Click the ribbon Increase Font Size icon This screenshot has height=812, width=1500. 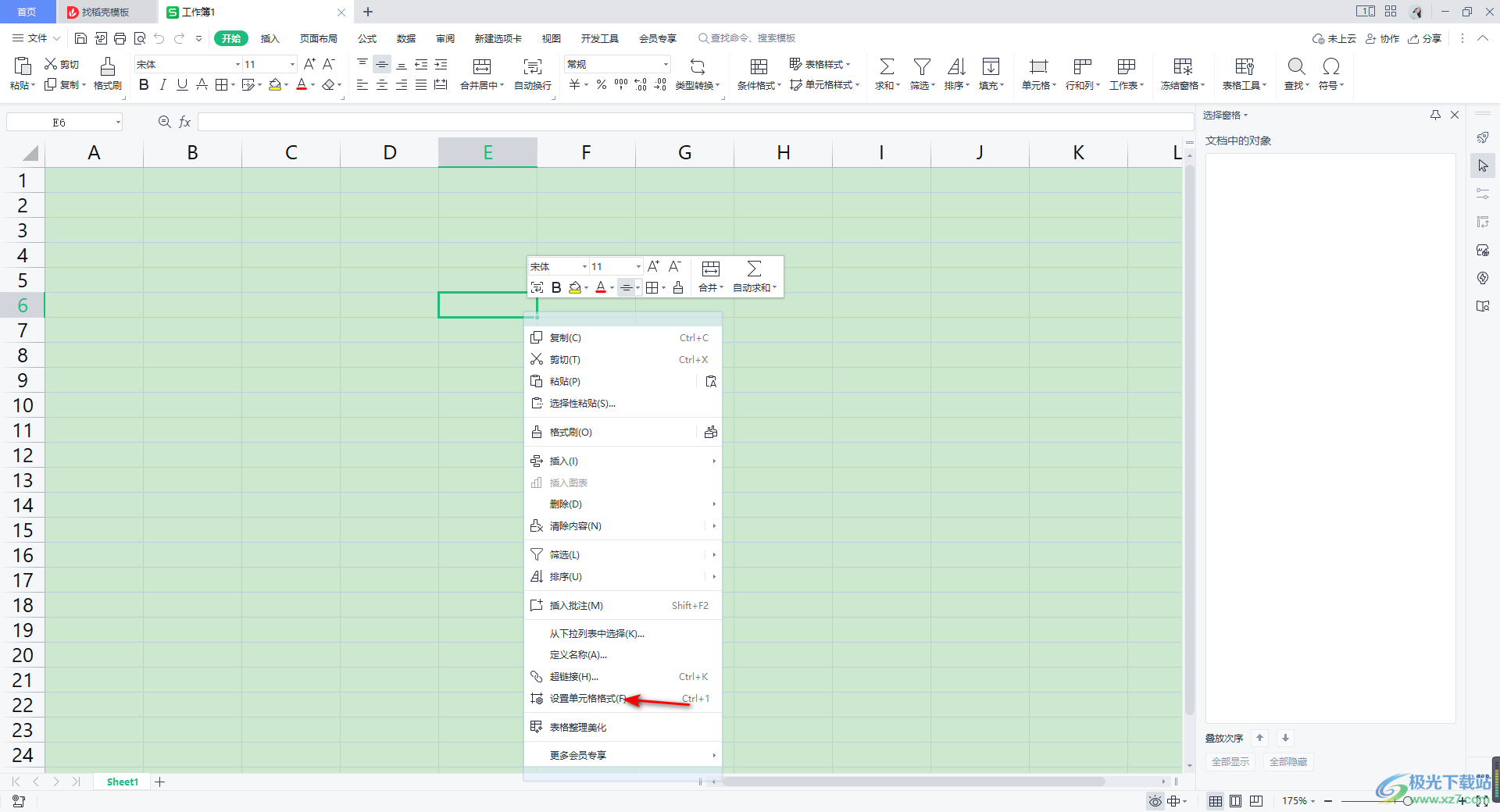coord(309,64)
